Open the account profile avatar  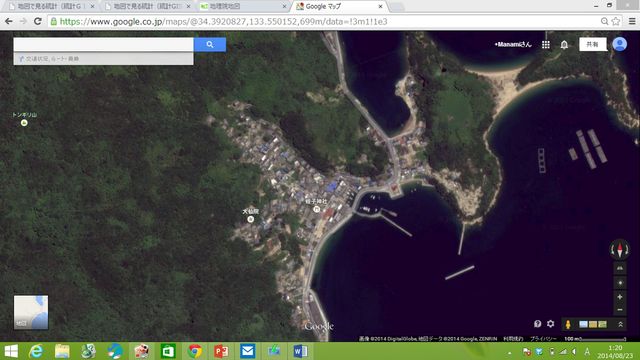620,44
